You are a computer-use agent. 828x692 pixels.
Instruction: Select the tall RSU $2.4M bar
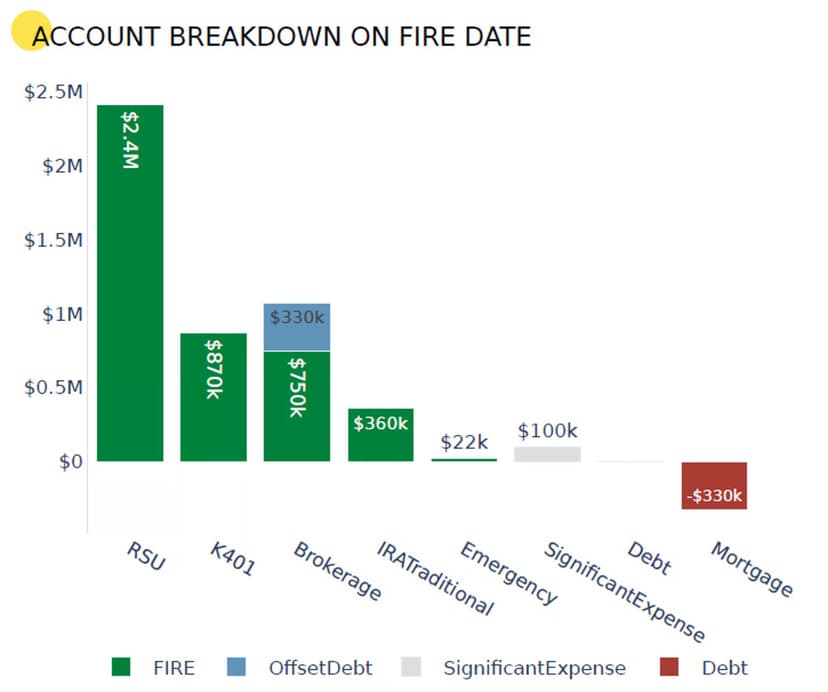pyautogui.click(x=130, y=300)
